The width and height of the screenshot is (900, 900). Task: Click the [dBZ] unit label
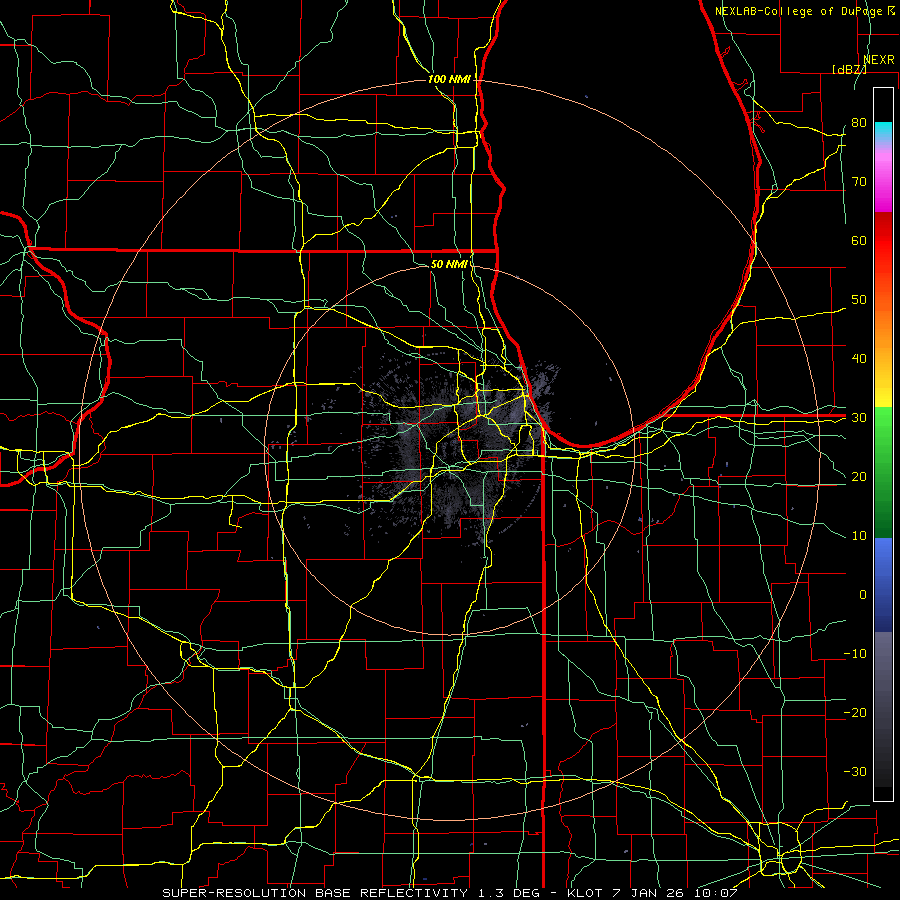(x=849, y=69)
